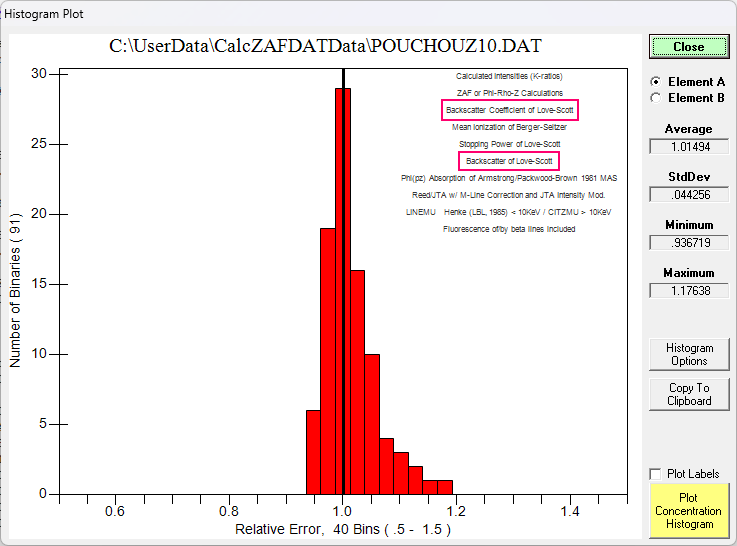
Task: Click the boxed 'Backscatter of Love-Scott' legend line
Action: (509, 161)
